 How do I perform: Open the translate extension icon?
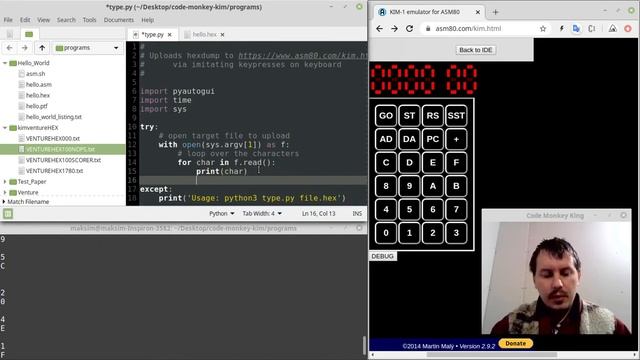[x=576, y=29]
